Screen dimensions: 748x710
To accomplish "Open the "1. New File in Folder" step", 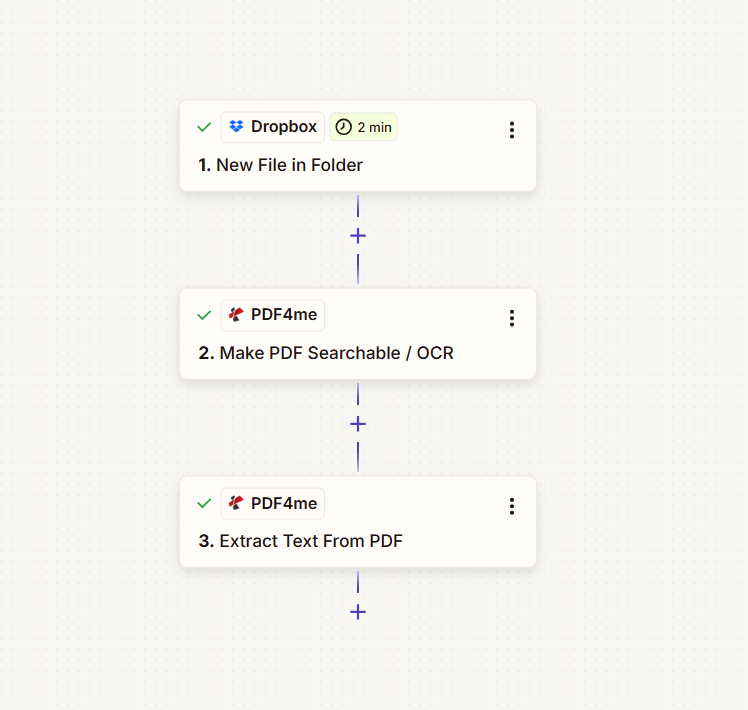I will (289, 165).
